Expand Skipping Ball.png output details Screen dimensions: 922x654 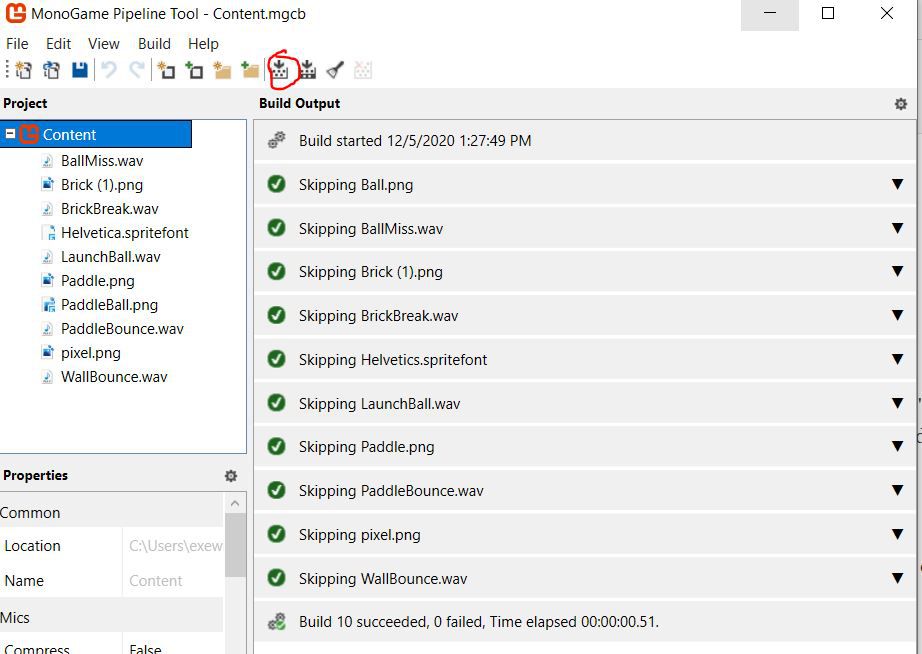click(897, 185)
